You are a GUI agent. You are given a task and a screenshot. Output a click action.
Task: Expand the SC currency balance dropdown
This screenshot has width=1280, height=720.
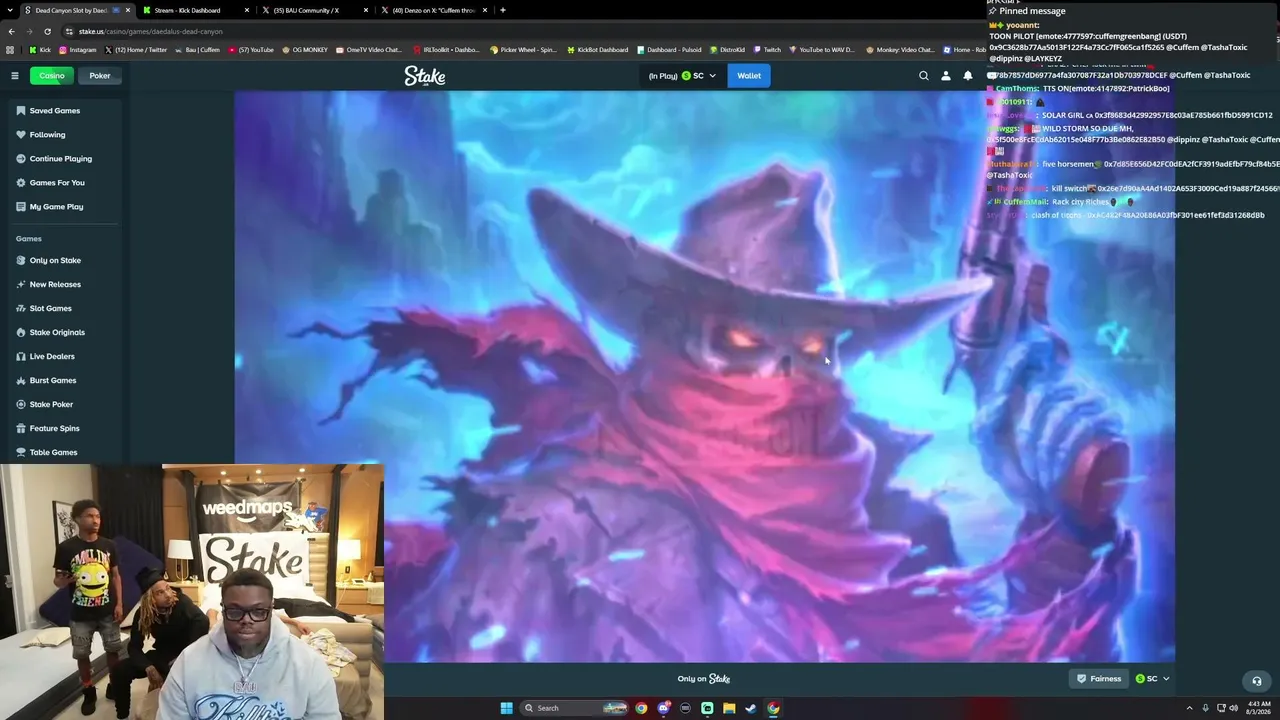(x=683, y=76)
